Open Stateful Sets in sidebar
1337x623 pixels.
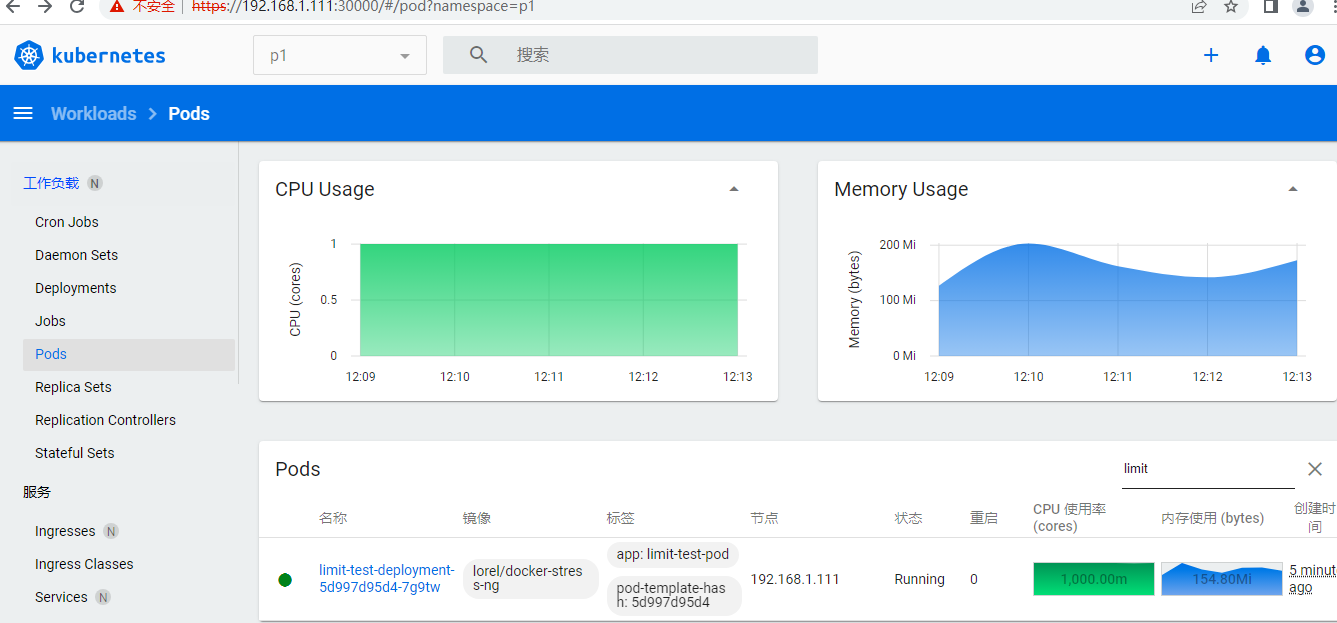75,453
